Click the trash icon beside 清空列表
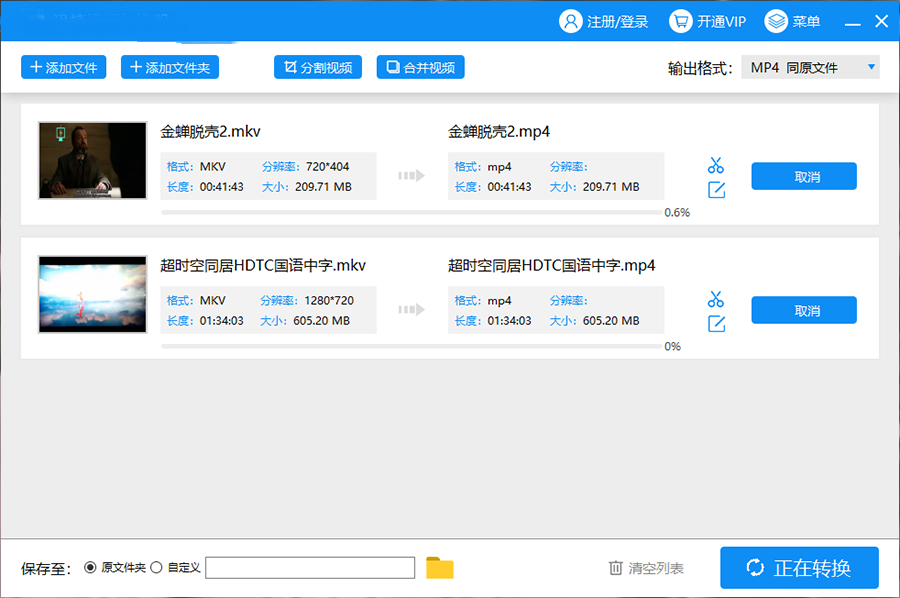Image resolution: width=900 pixels, height=598 pixels. [x=615, y=568]
